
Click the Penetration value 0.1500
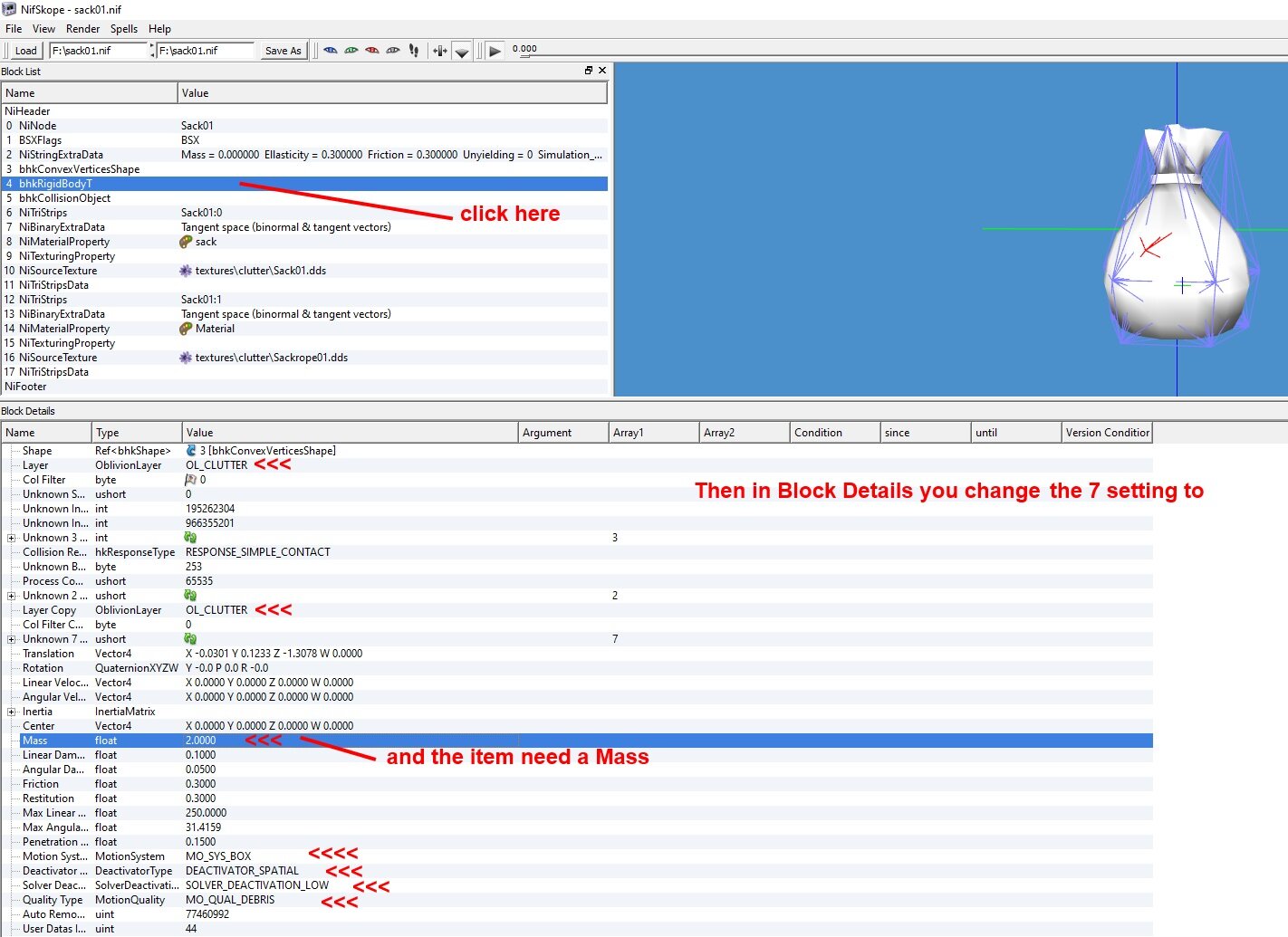tap(201, 842)
